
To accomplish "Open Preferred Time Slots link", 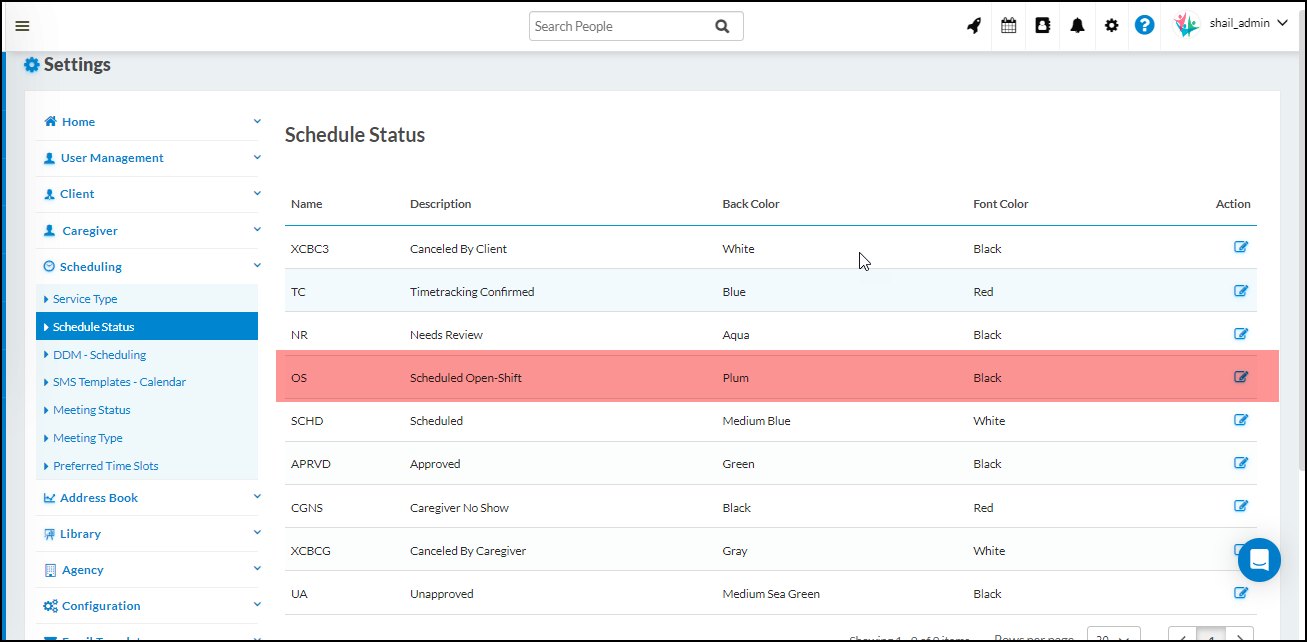I will coord(105,466).
